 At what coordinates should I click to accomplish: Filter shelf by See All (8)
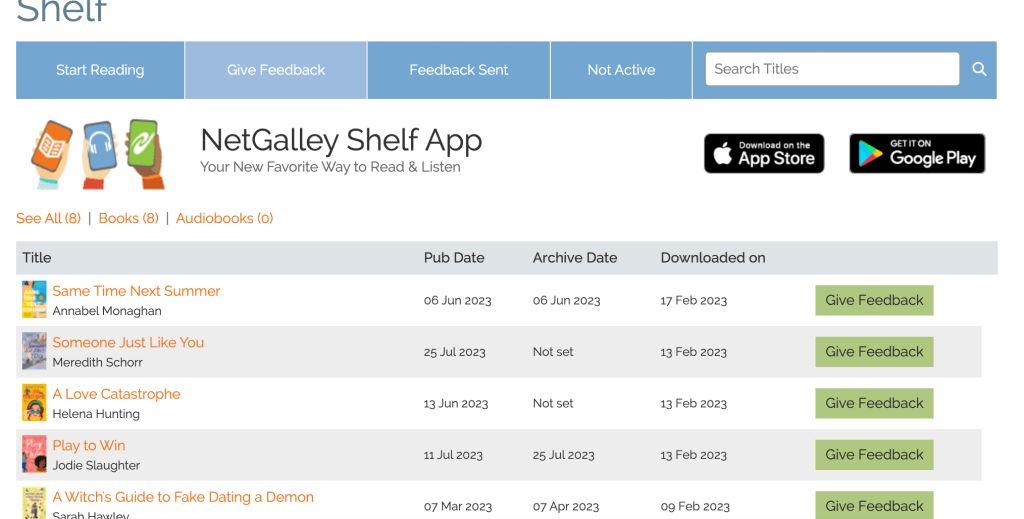point(48,218)
